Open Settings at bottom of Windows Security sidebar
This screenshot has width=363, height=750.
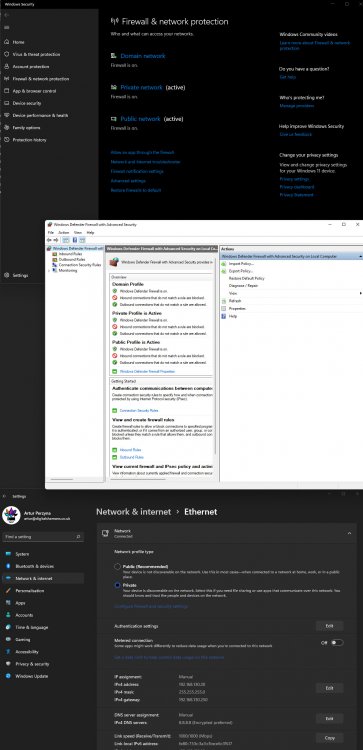click(x=20, y=275)
